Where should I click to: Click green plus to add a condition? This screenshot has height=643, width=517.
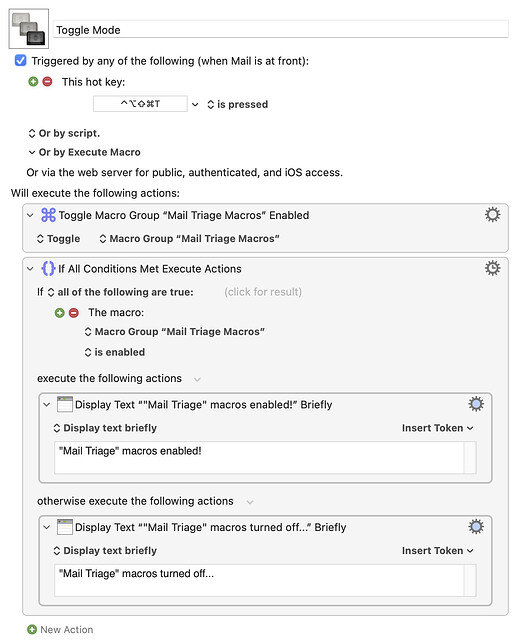click(60, 313)
